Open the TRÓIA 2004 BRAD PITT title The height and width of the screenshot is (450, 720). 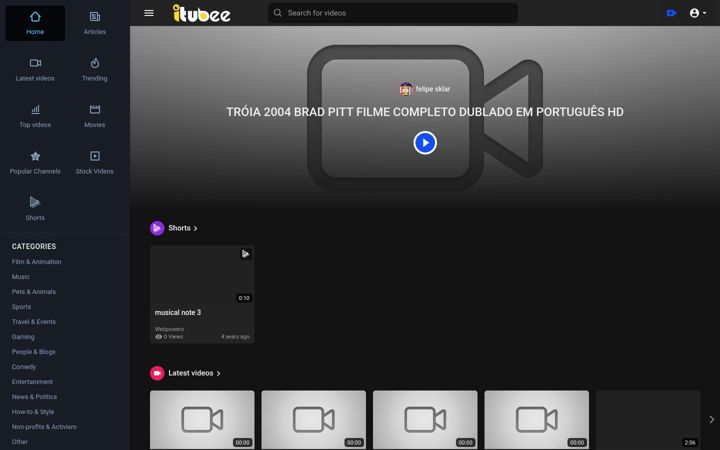click(x=425, y=112)
